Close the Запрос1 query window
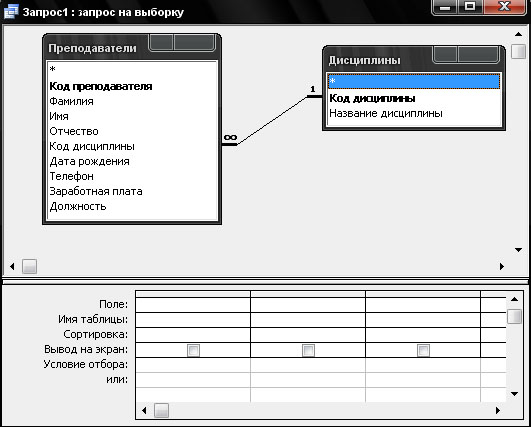The height and width of the screenshot is (427, 531). coord(505,7)
